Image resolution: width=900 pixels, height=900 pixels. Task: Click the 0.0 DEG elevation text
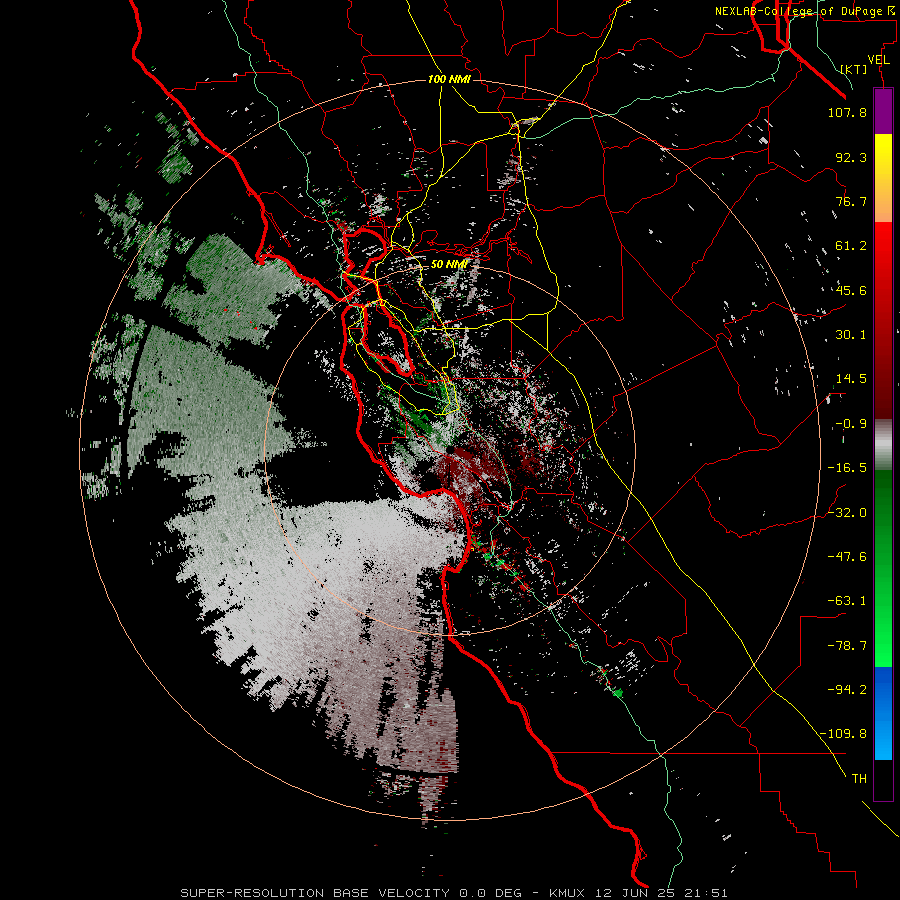tap(491, 893)
